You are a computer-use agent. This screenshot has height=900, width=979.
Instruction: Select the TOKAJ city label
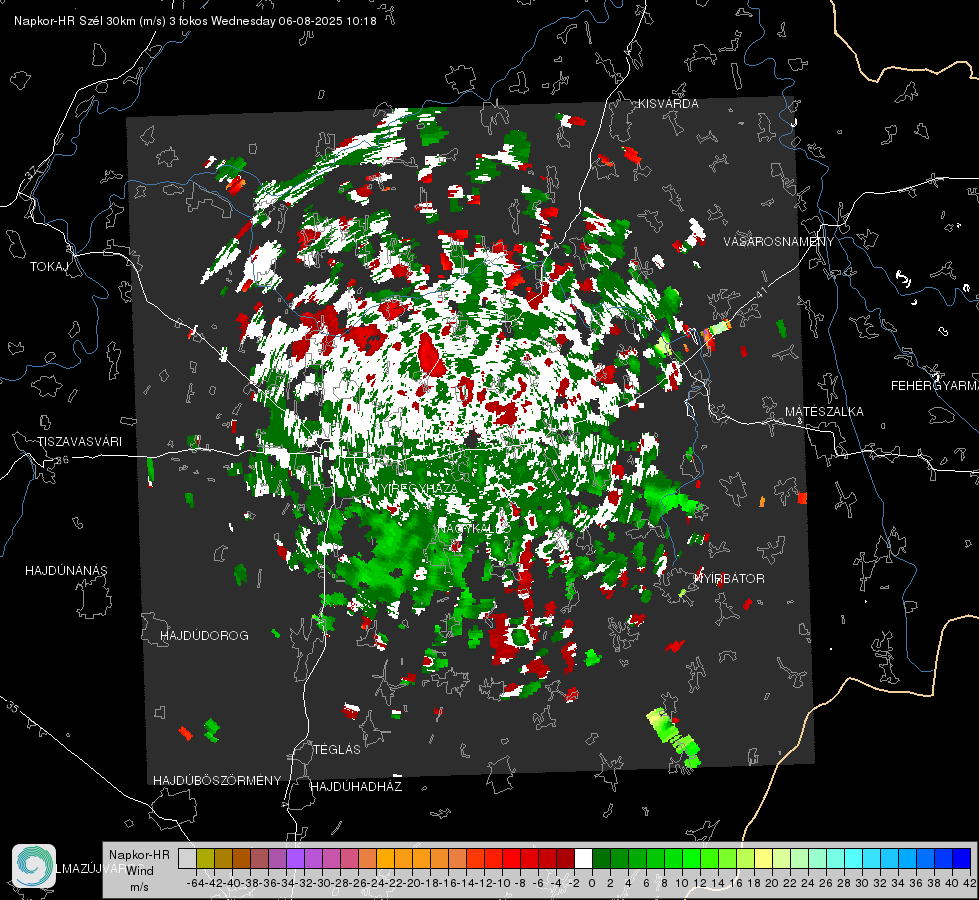49,267
